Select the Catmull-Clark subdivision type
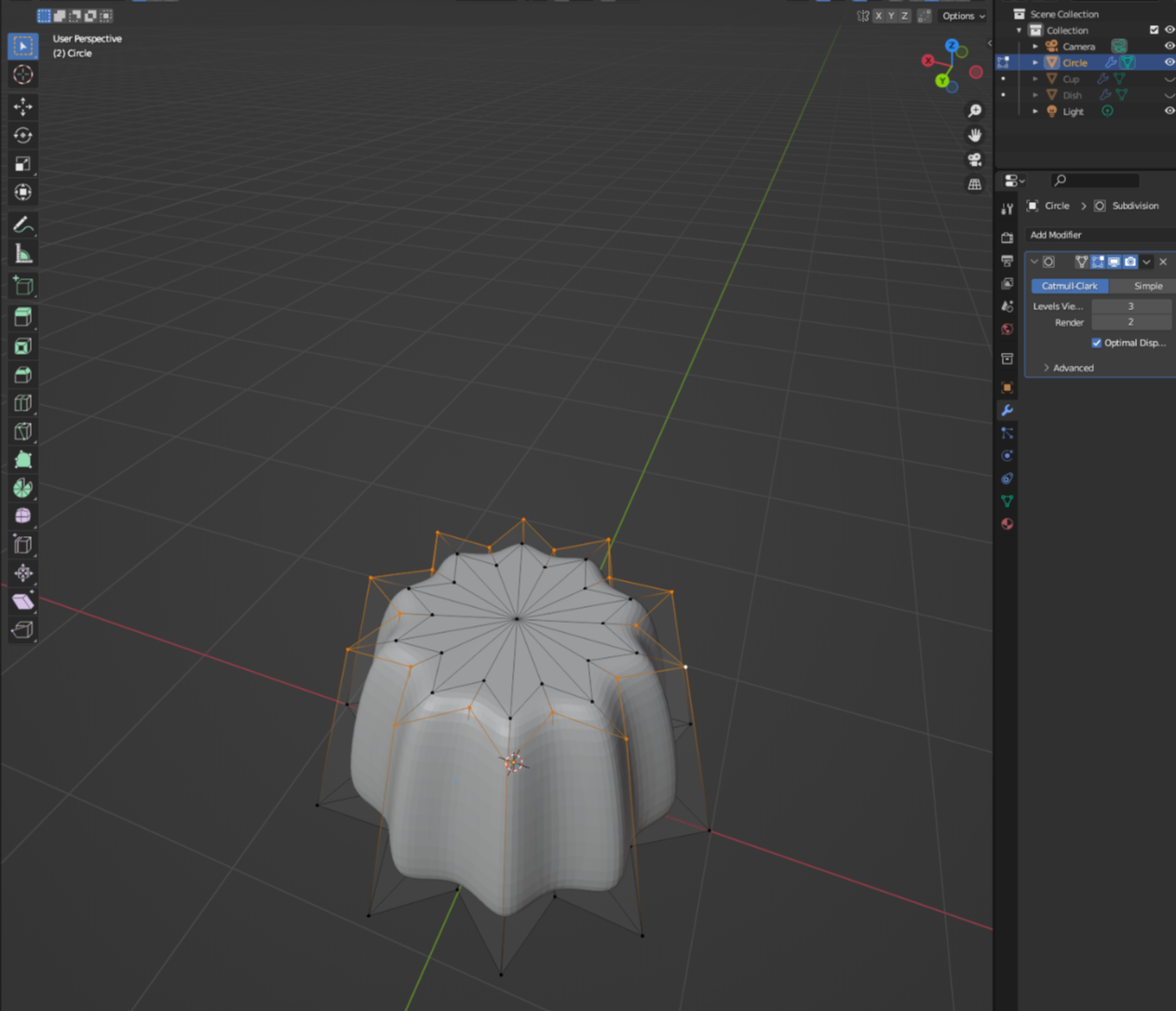The height and width of the screenshot is (1011, 1176). tap(1069, 286)
